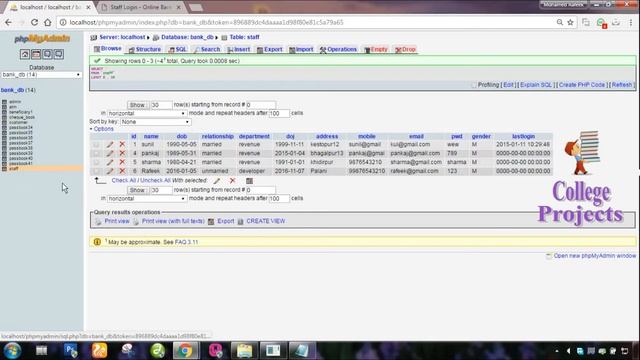Click the lower Show button

pos(137,190)
